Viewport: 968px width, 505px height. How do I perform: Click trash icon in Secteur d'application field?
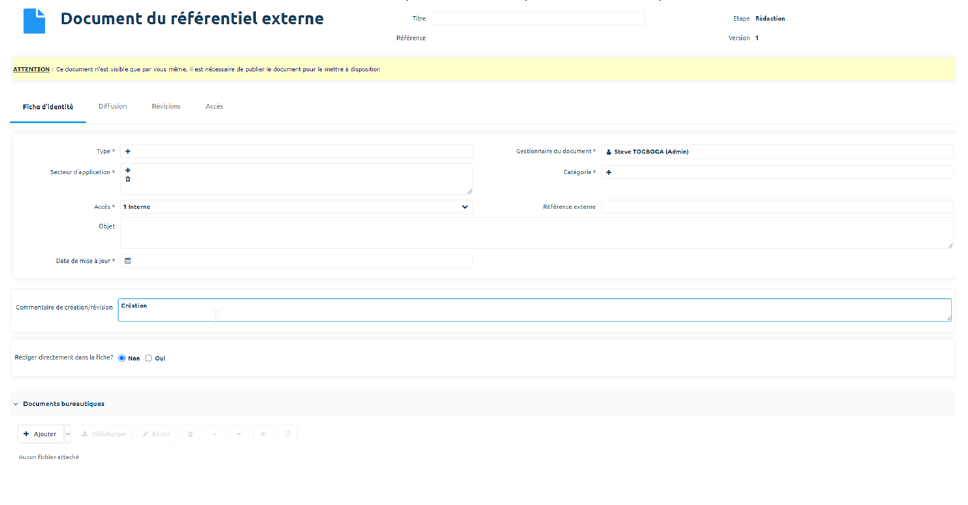tap(128, 180)
